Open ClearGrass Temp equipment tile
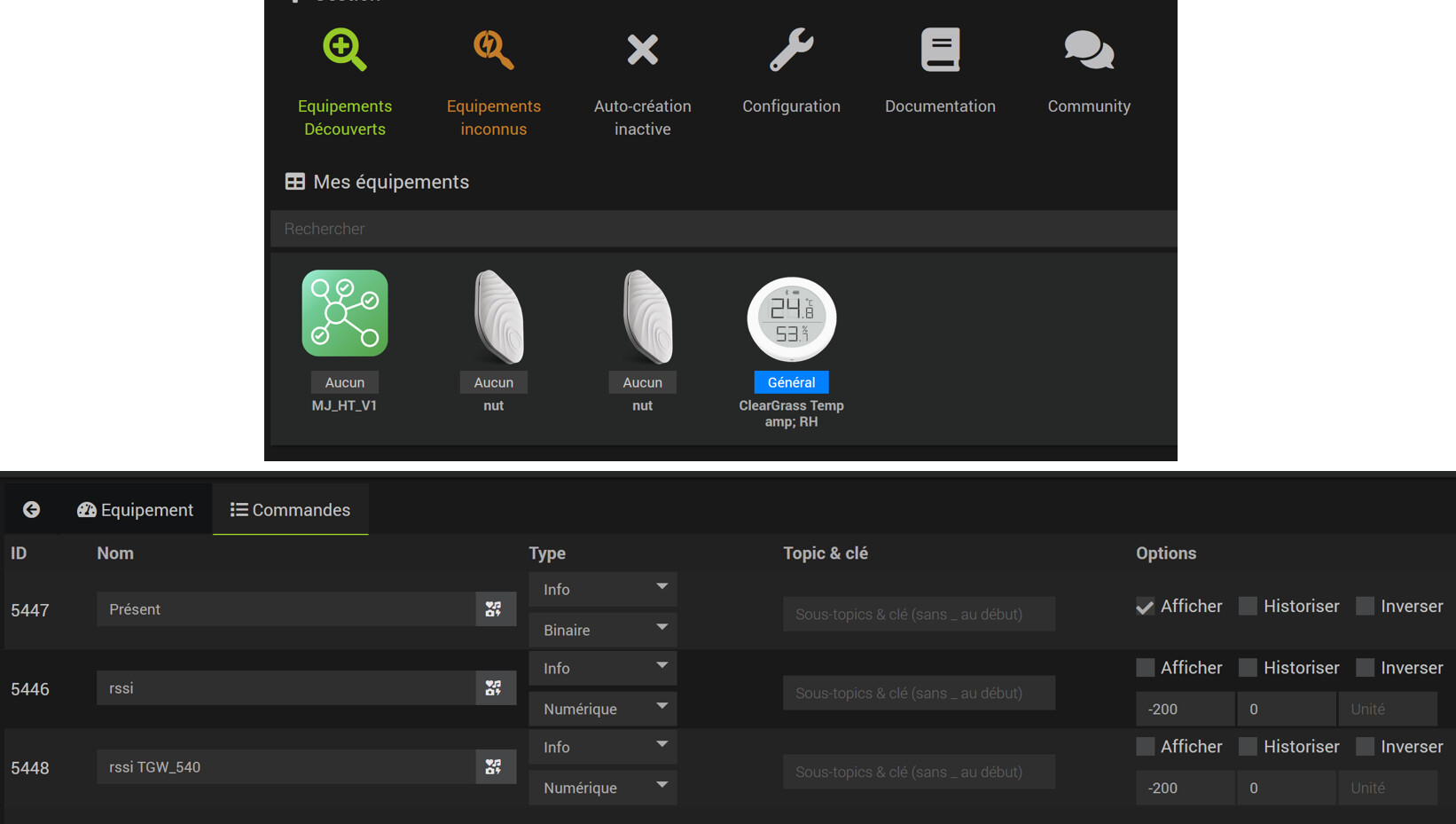This screenshot has width=1456, height=824. pos(791,319)
